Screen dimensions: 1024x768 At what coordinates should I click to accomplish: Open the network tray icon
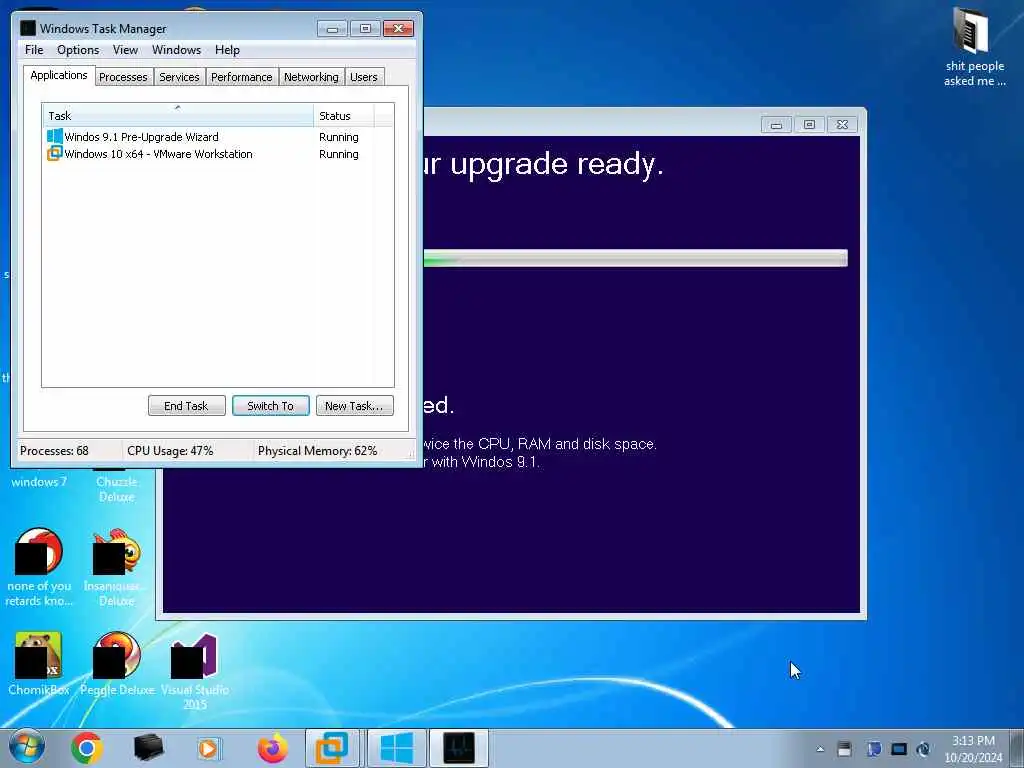click(x=899, y=749)
